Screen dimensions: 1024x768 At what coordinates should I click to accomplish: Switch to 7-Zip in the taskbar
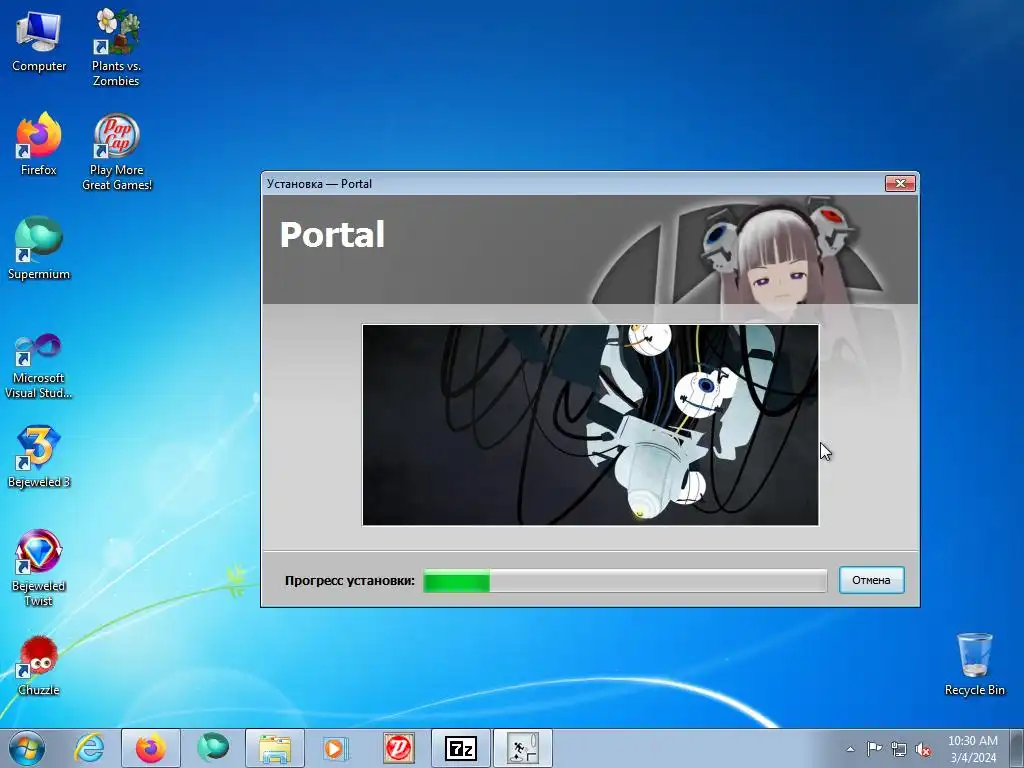[x=460, y=748]
